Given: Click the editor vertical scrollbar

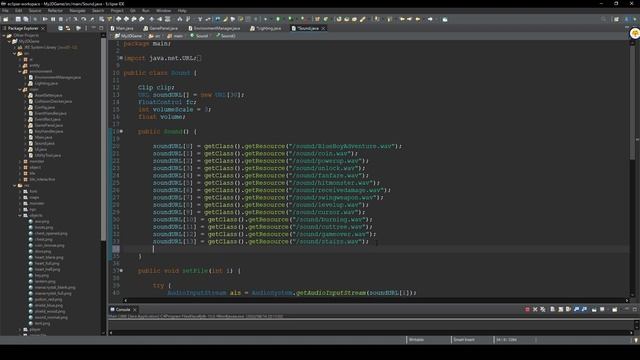Looking at the screenshot, I should point(632,102).
